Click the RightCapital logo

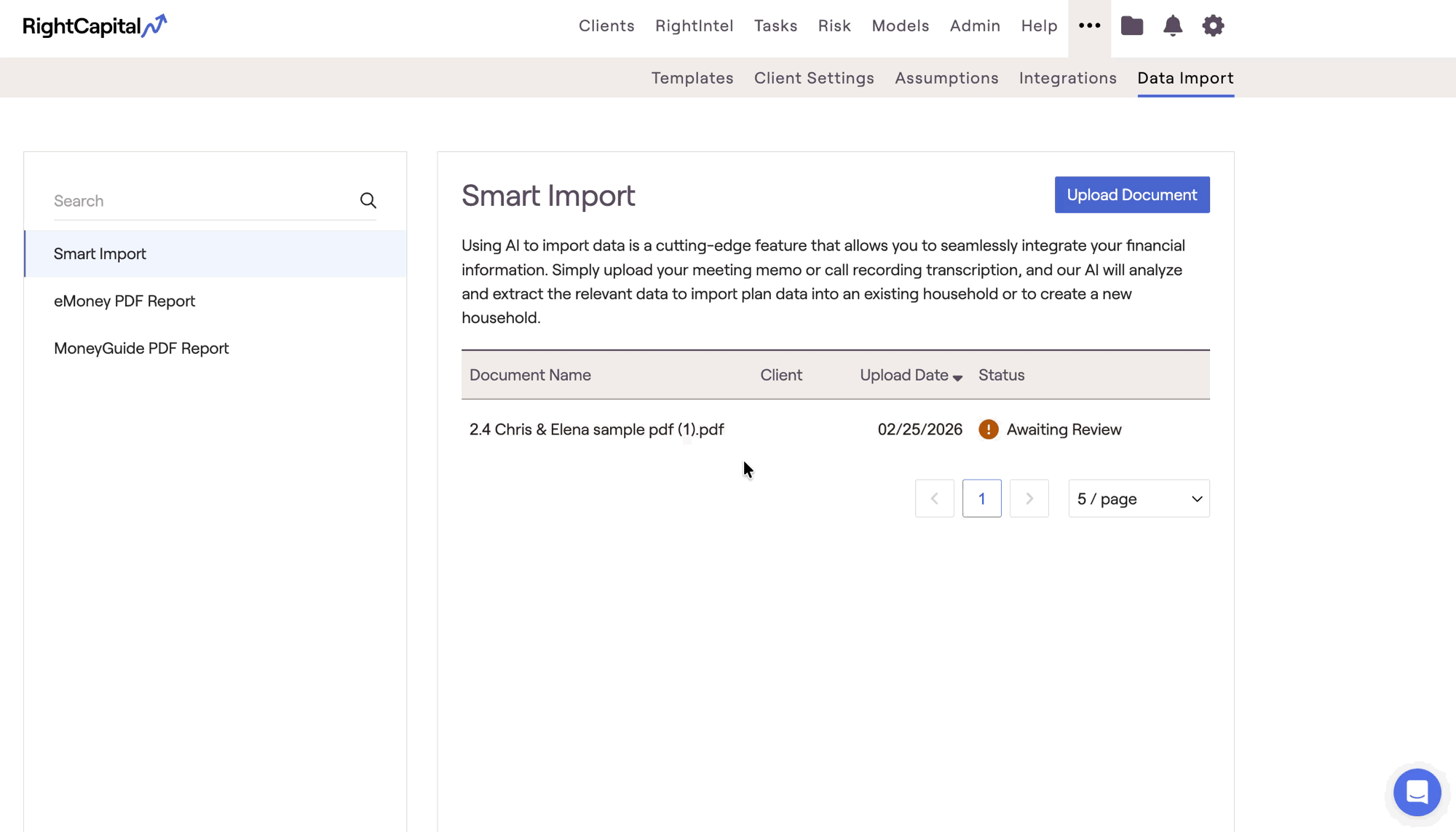pyautogui.click(x=95, y=26)
